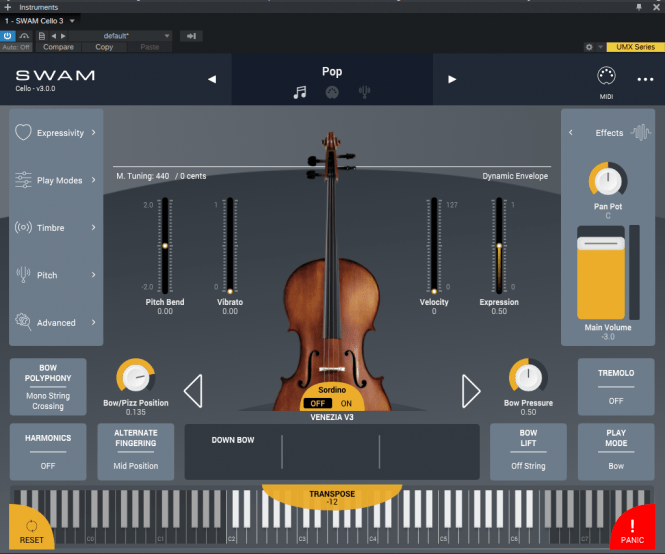
Task: Open dropdown arrow beside the gear
Action: (600, 47)
